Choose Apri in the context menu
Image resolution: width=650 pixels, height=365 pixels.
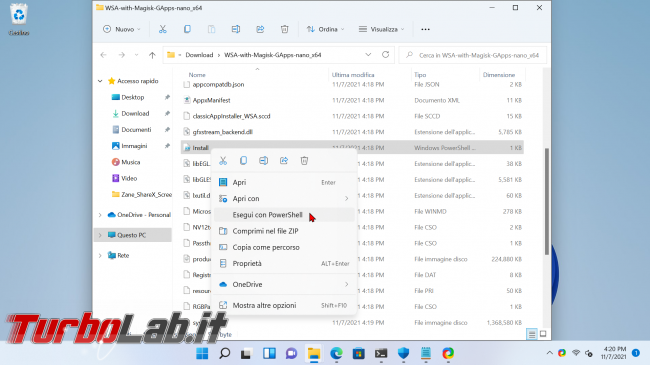[x=284, y=182]
